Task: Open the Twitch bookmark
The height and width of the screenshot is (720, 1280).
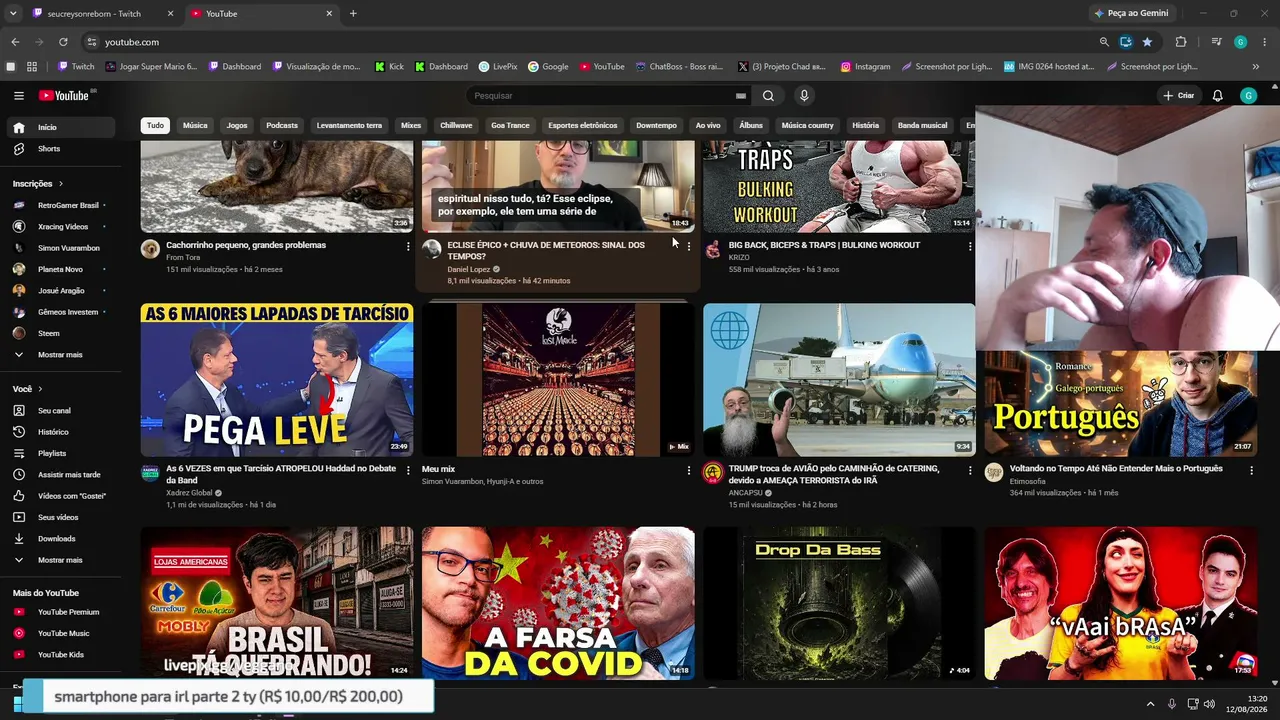Action: (76, 67)
